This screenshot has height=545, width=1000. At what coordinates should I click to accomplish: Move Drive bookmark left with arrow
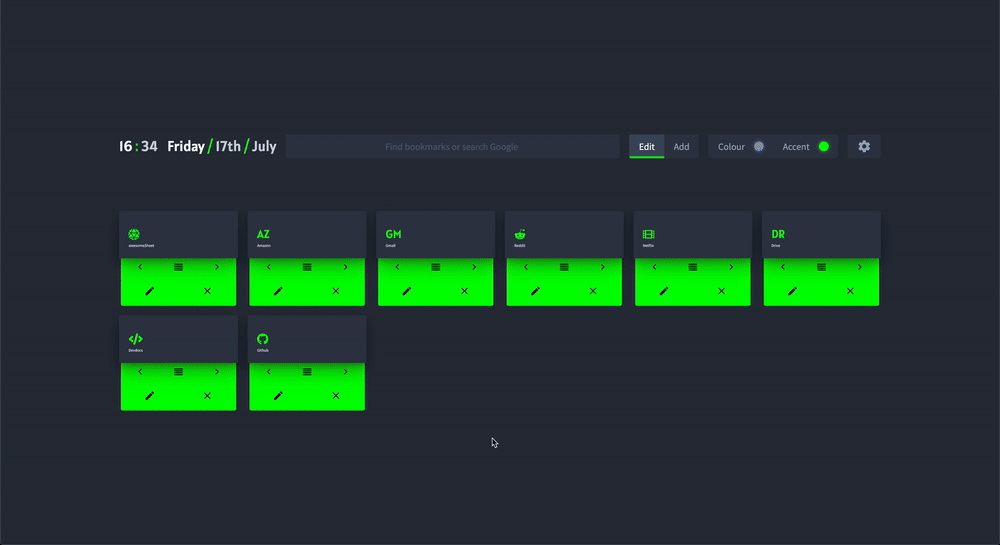tap(783, 267)
